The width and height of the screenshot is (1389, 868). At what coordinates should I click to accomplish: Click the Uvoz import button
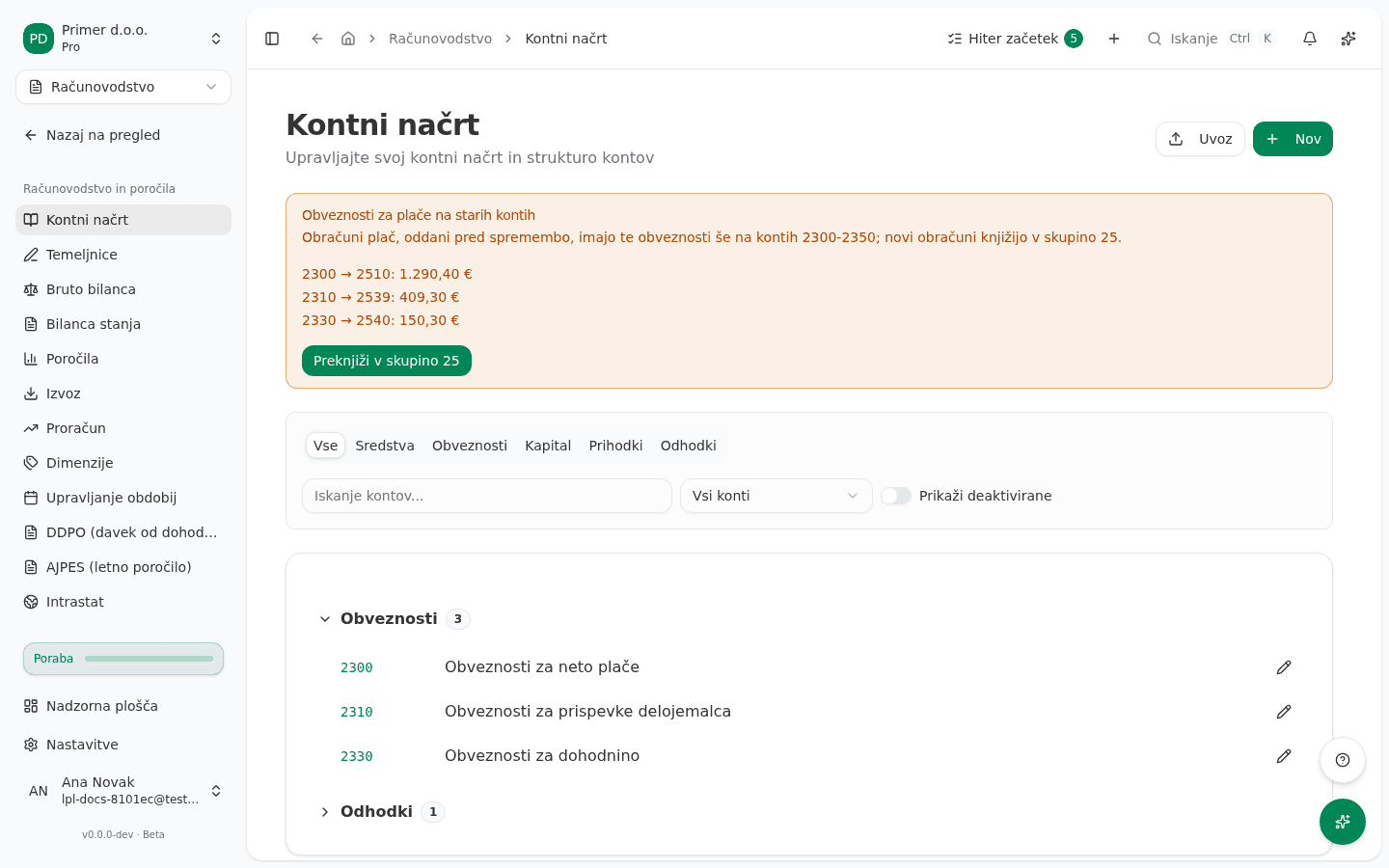pos(1200,139)
